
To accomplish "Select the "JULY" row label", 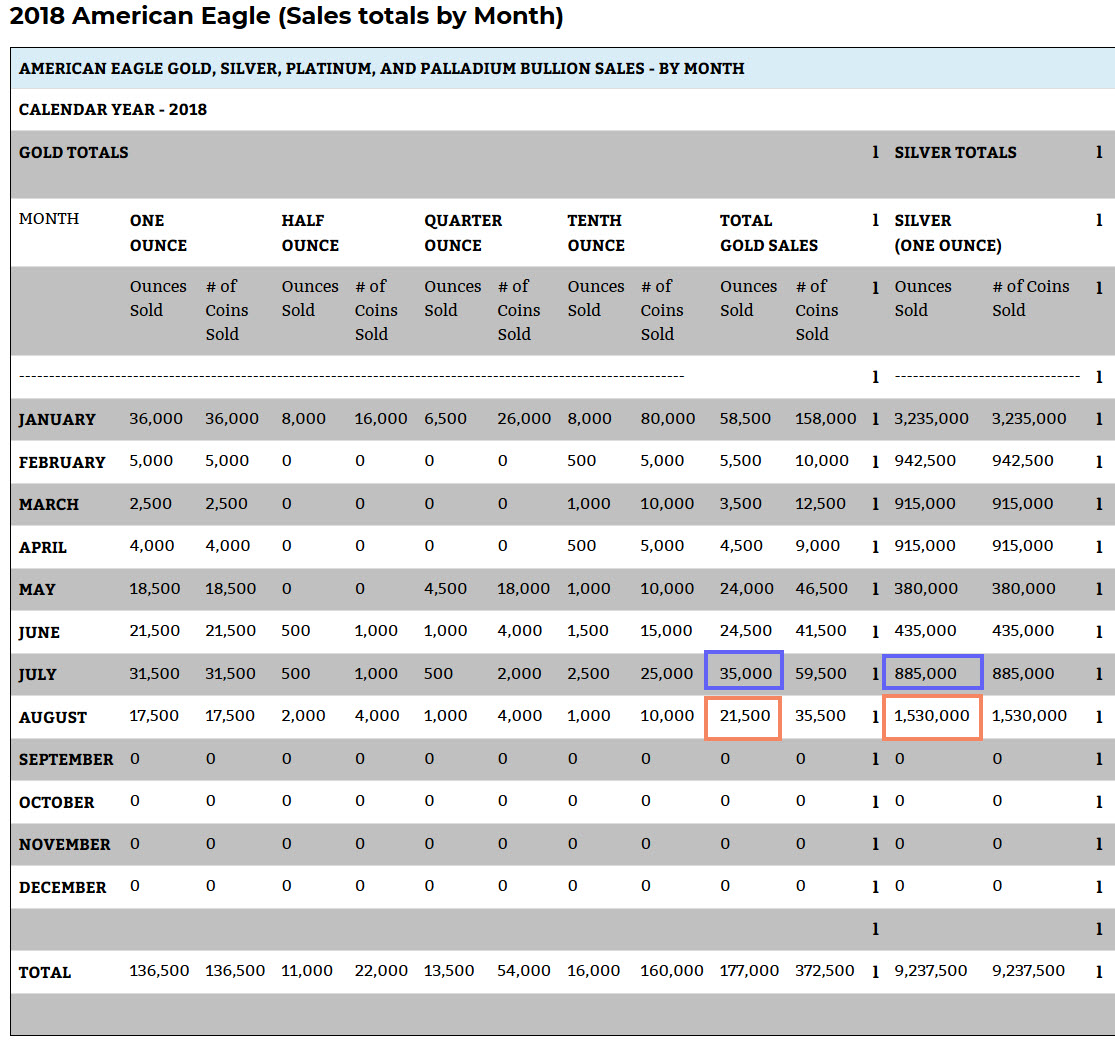I will pyautogui.click(x=37, y=674).
